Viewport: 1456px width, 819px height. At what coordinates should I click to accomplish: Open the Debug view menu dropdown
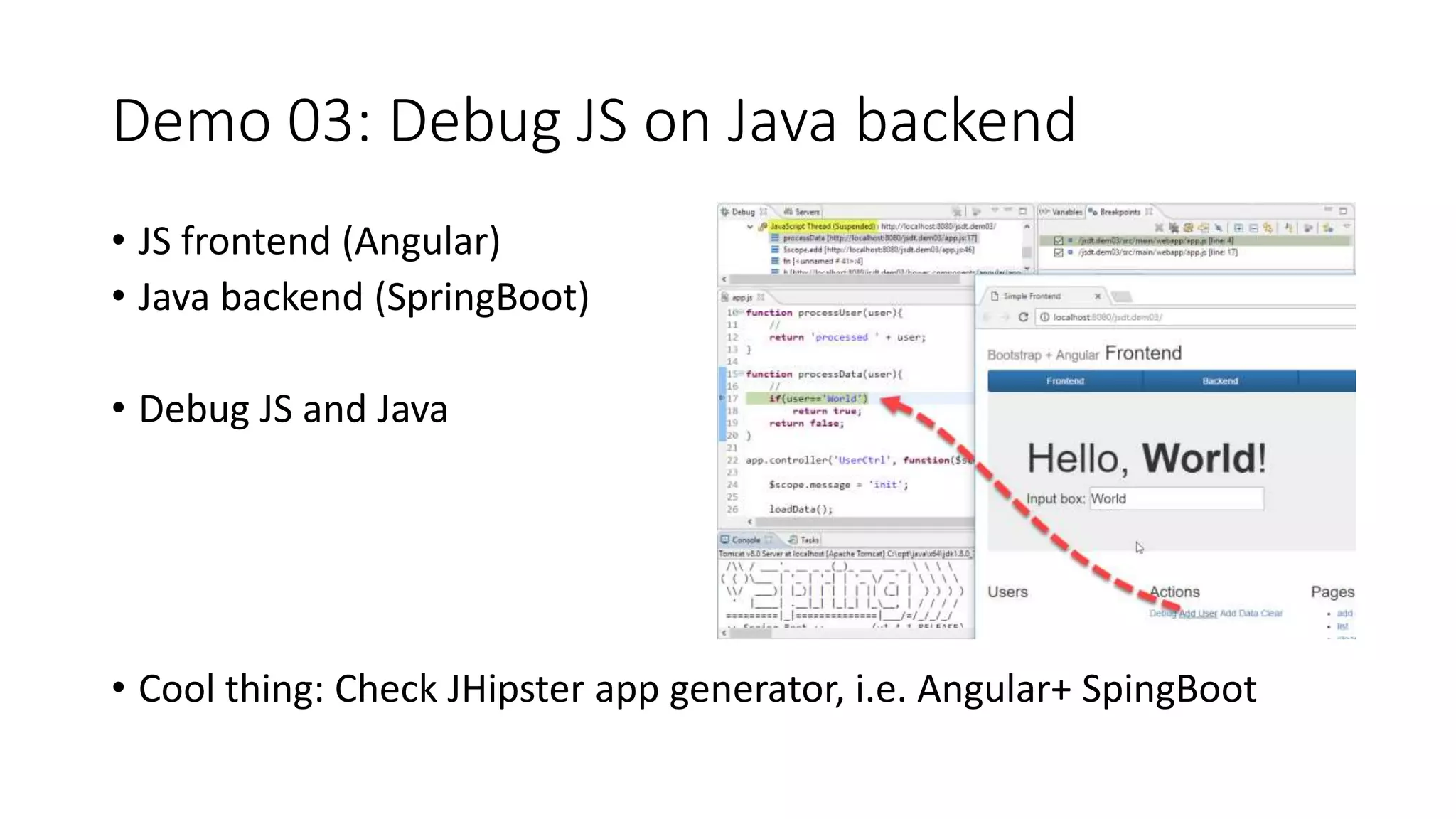(995, 210)
